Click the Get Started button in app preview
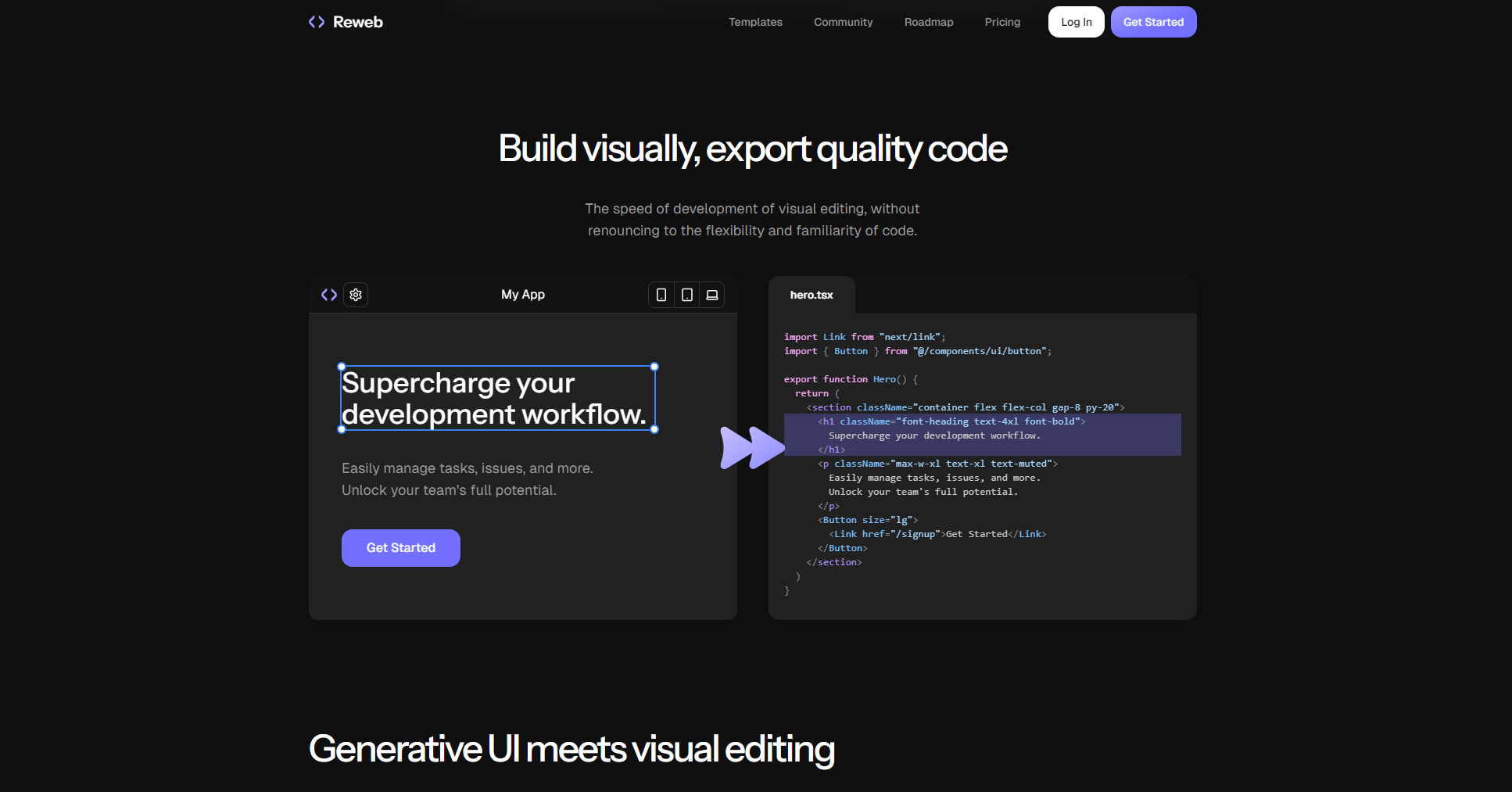Viewport: 1512px width, 792px height. point(400,548)
